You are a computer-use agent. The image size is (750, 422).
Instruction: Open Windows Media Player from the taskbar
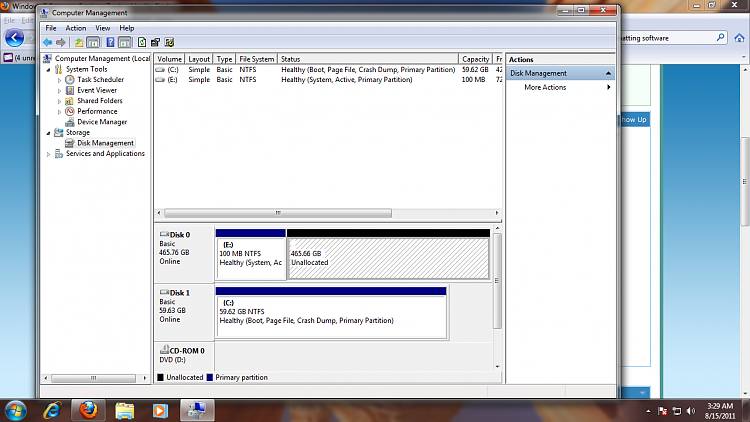point(160,411)
